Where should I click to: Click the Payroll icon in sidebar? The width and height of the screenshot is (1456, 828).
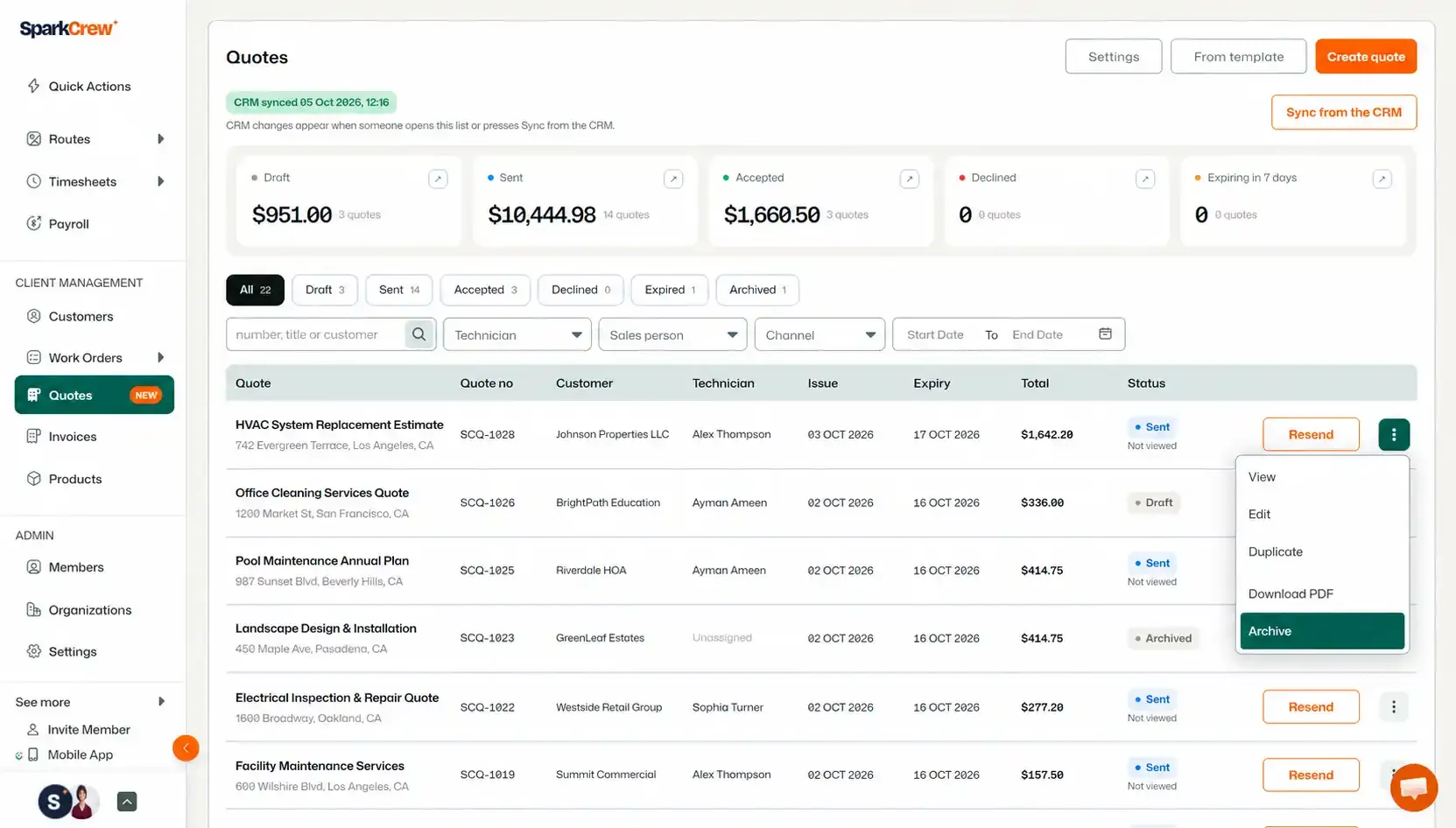[x=33, y=223]
